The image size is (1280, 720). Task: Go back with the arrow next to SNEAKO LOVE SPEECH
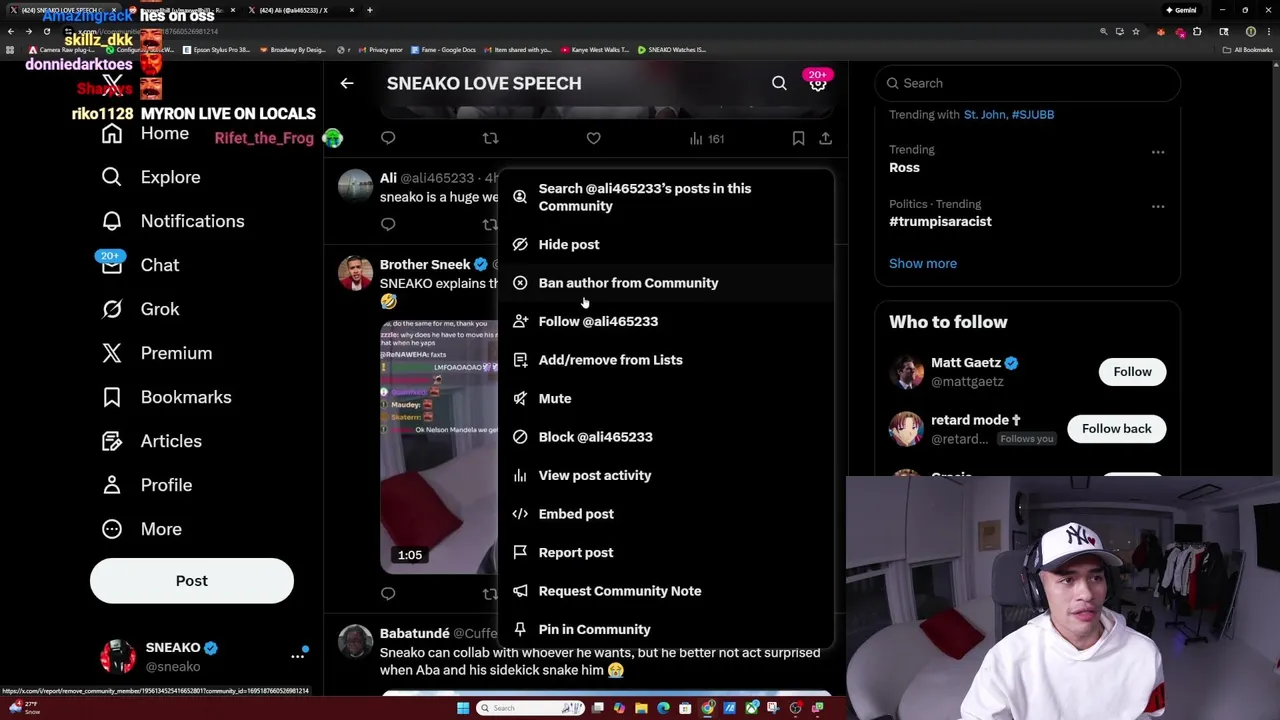[x=347, y=83]
